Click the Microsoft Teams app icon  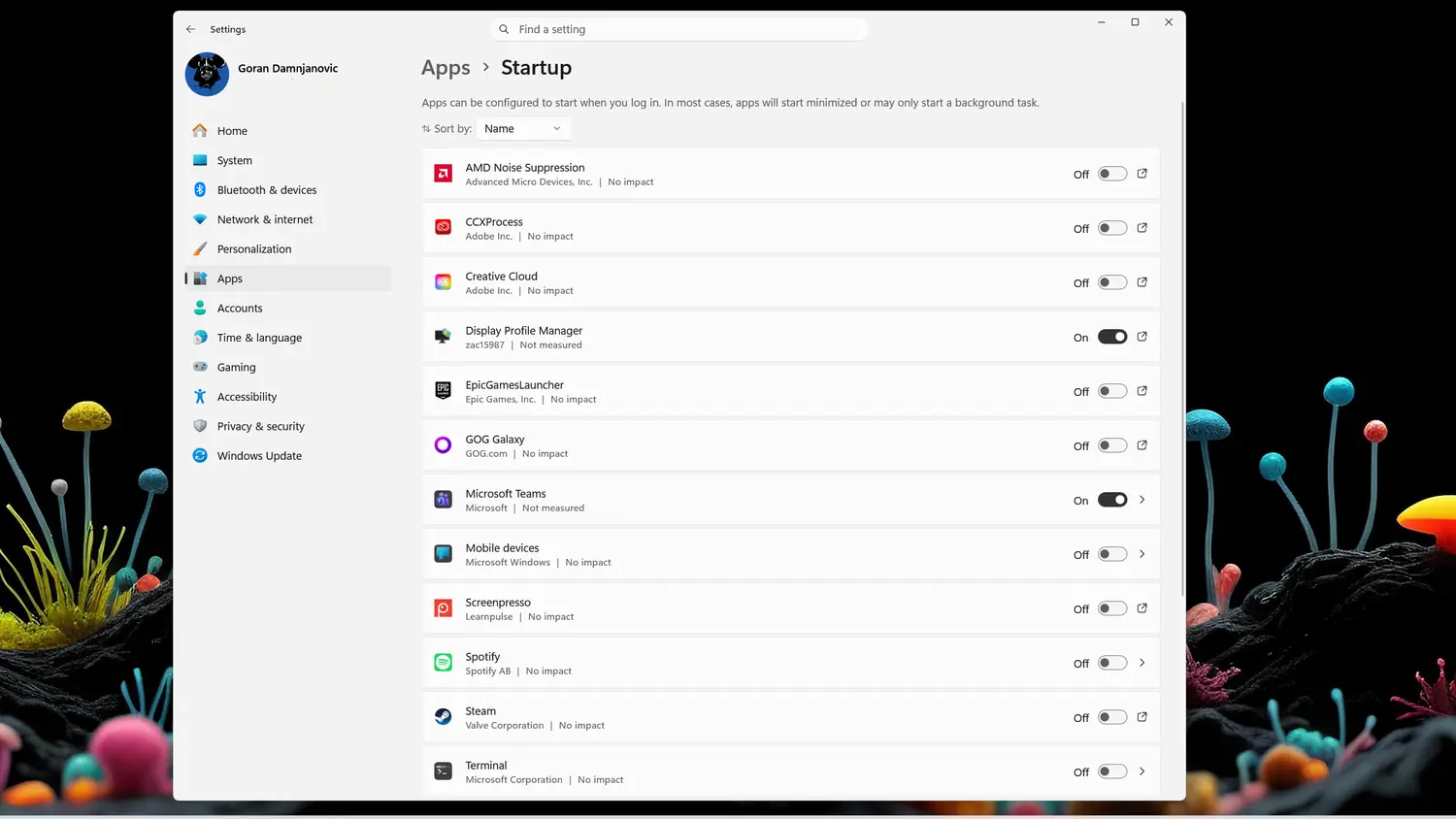pyautogui.click(x=443, y=500)
